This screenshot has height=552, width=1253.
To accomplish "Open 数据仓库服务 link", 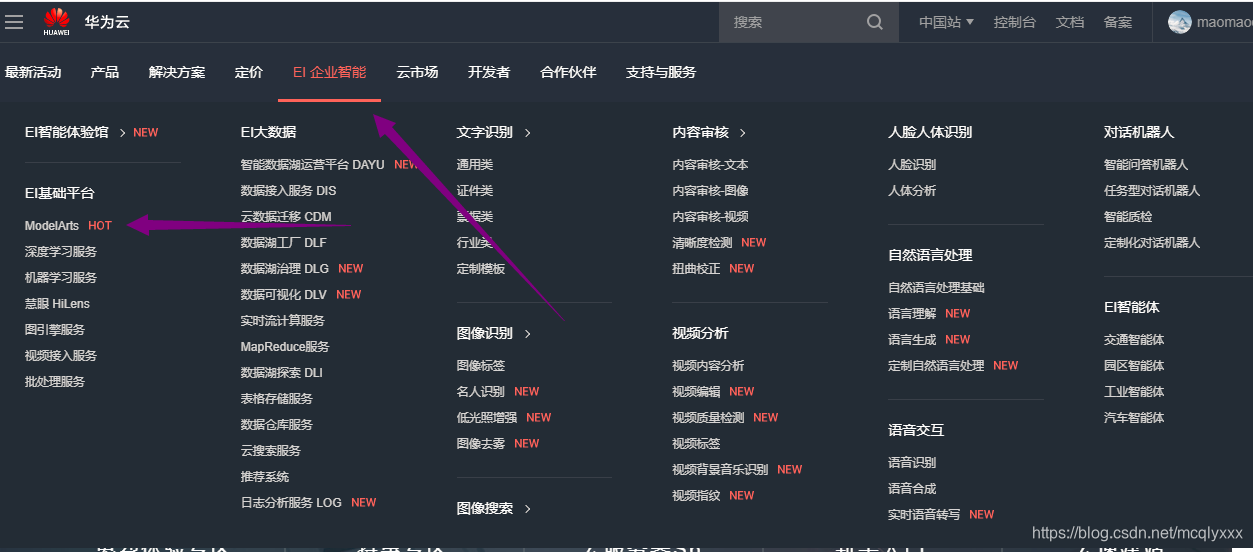I will [277, 425].
